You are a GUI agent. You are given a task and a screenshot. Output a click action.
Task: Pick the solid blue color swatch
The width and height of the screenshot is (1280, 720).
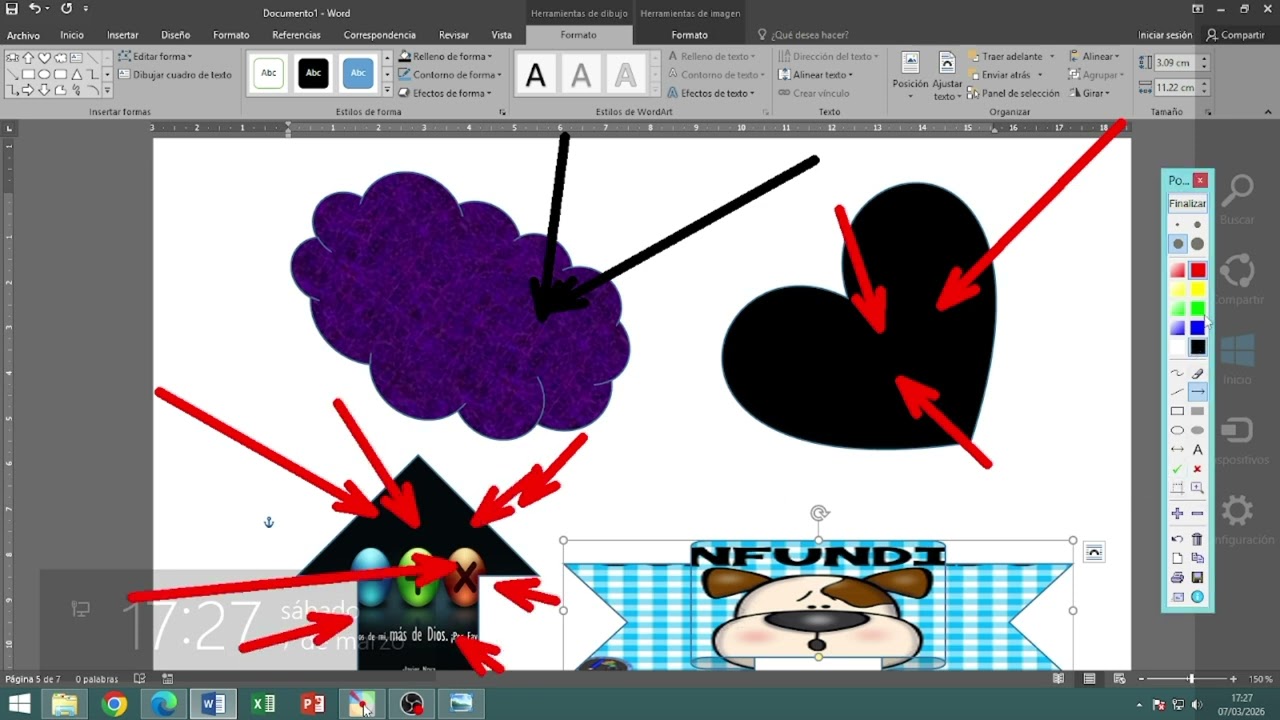[x=1198, y=327]
